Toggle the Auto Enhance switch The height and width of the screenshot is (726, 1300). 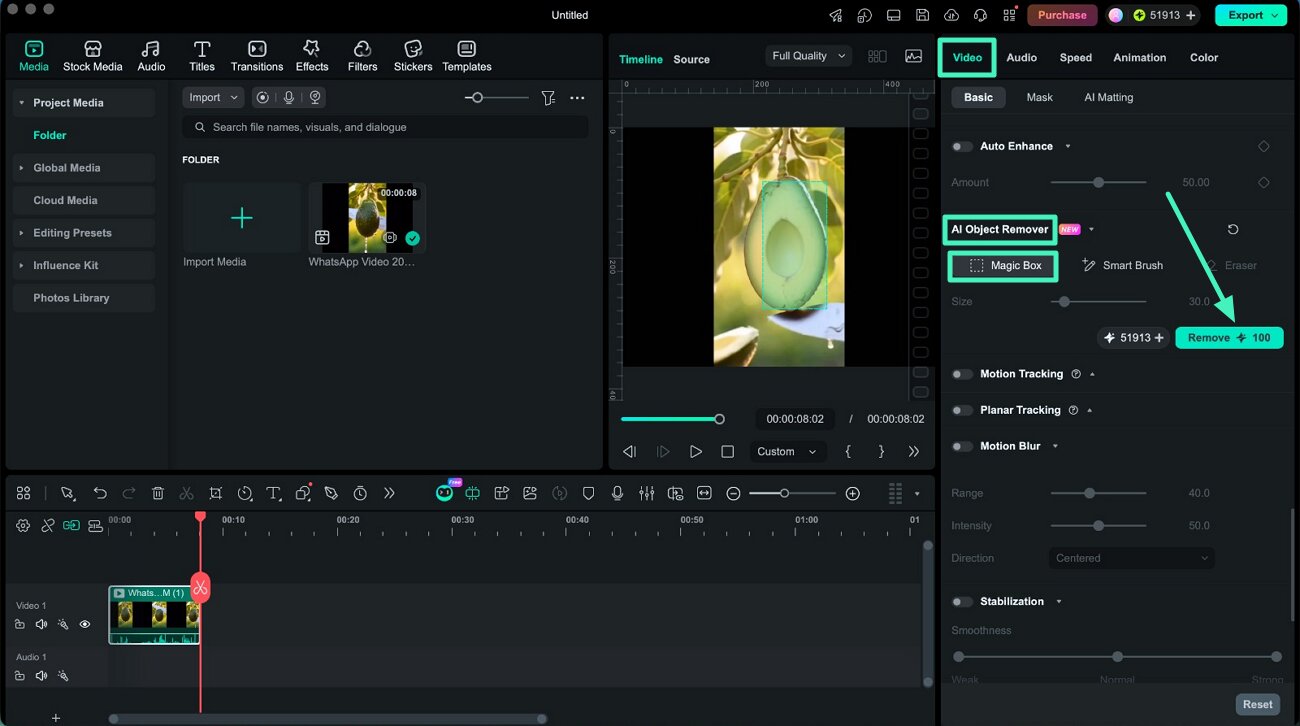[962, 146]
